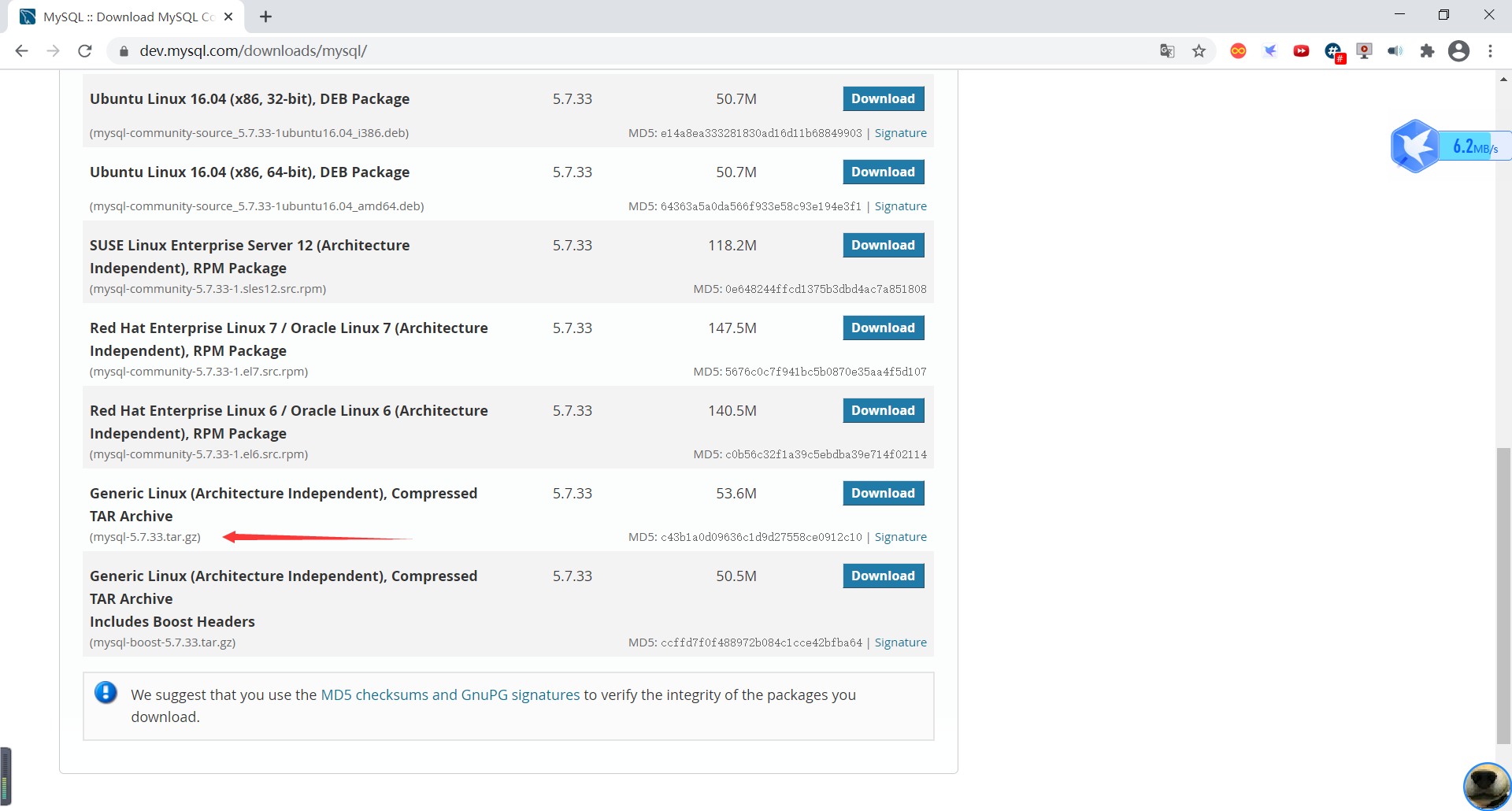Open the presentation screen extension icon
The width and height of the screenshot is (1512, 811).
click(x=1364, y=51)
